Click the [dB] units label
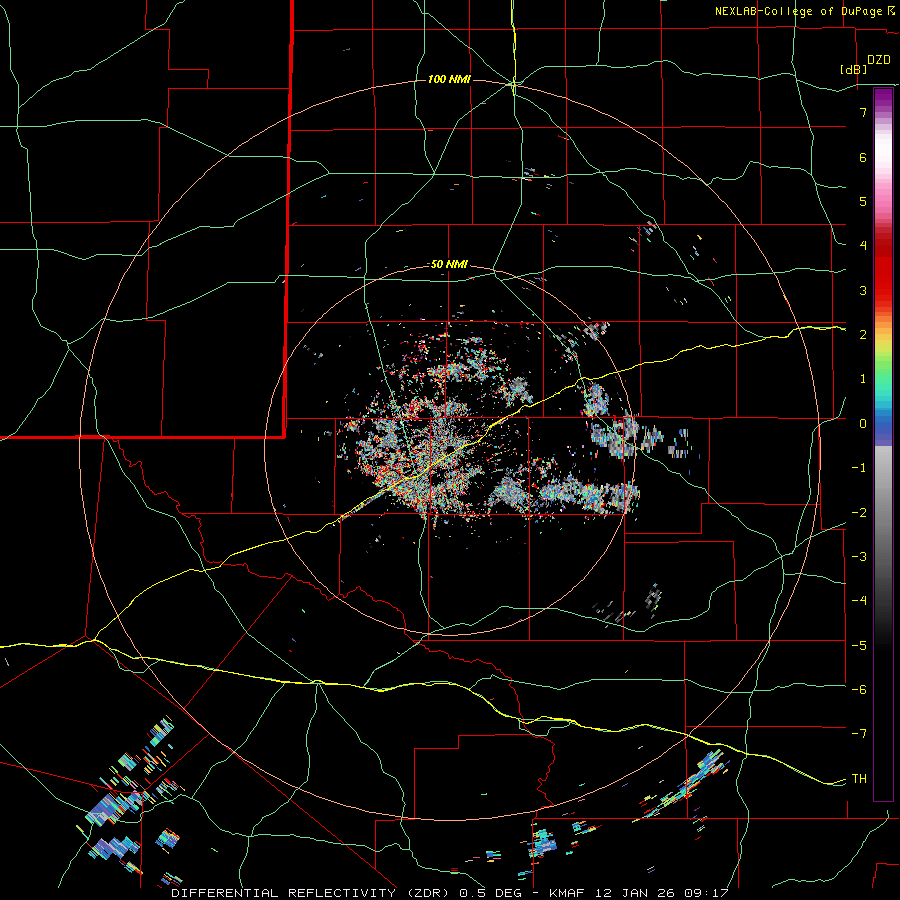900x900 pixels. [x=854, y=70]
